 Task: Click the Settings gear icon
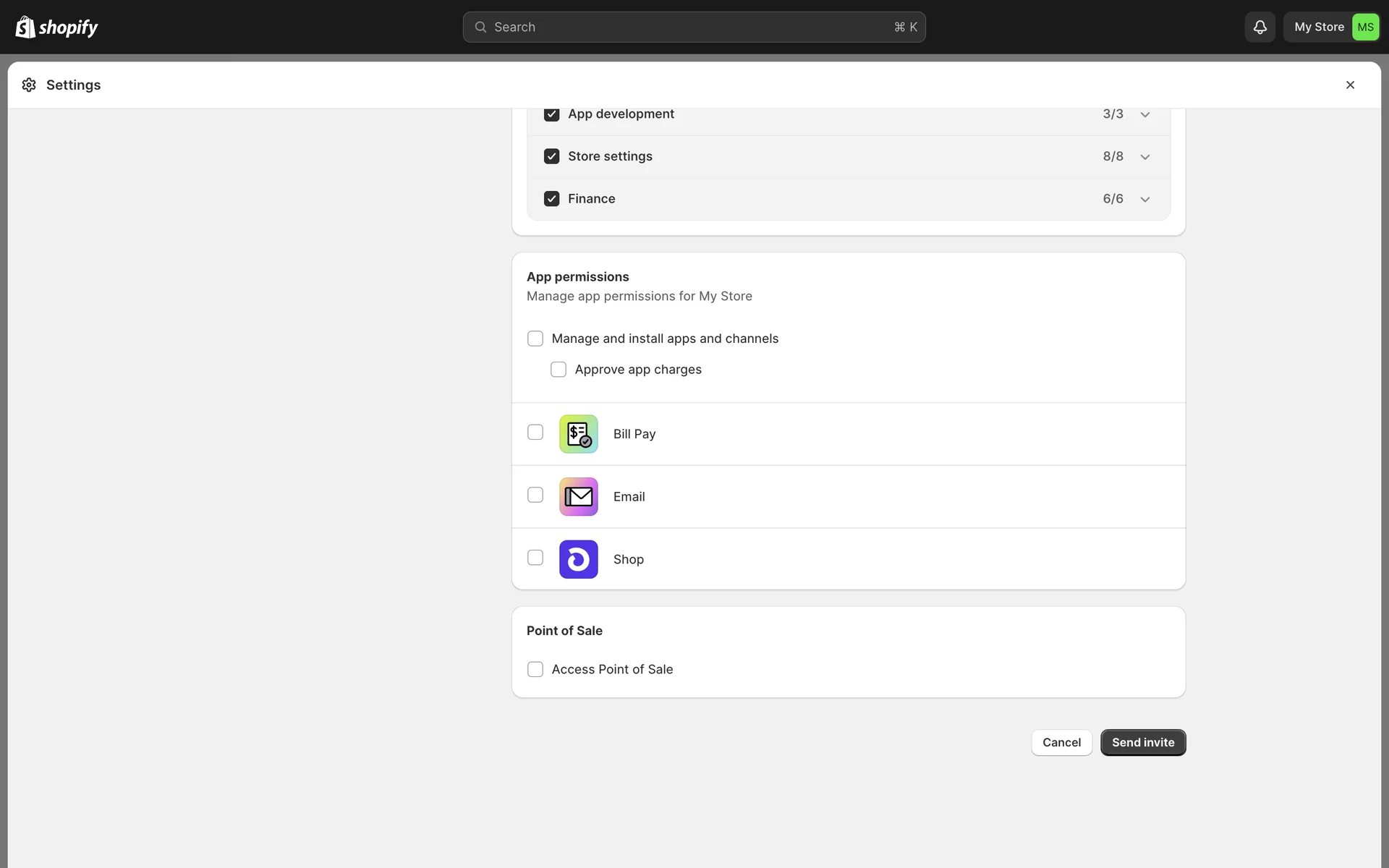point(29,85)
